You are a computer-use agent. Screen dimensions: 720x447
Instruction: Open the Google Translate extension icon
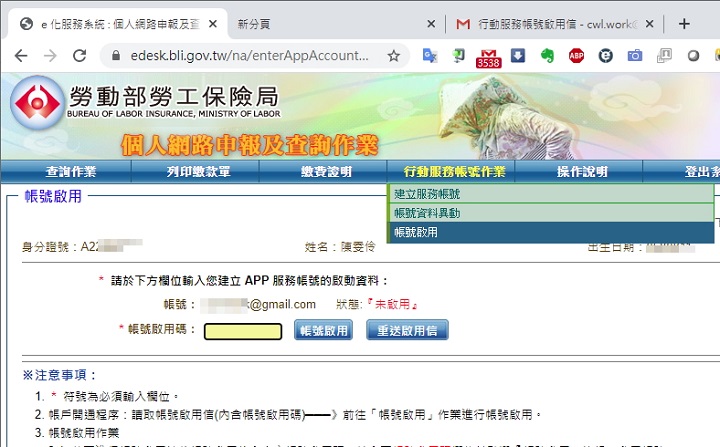coord(430,56)
